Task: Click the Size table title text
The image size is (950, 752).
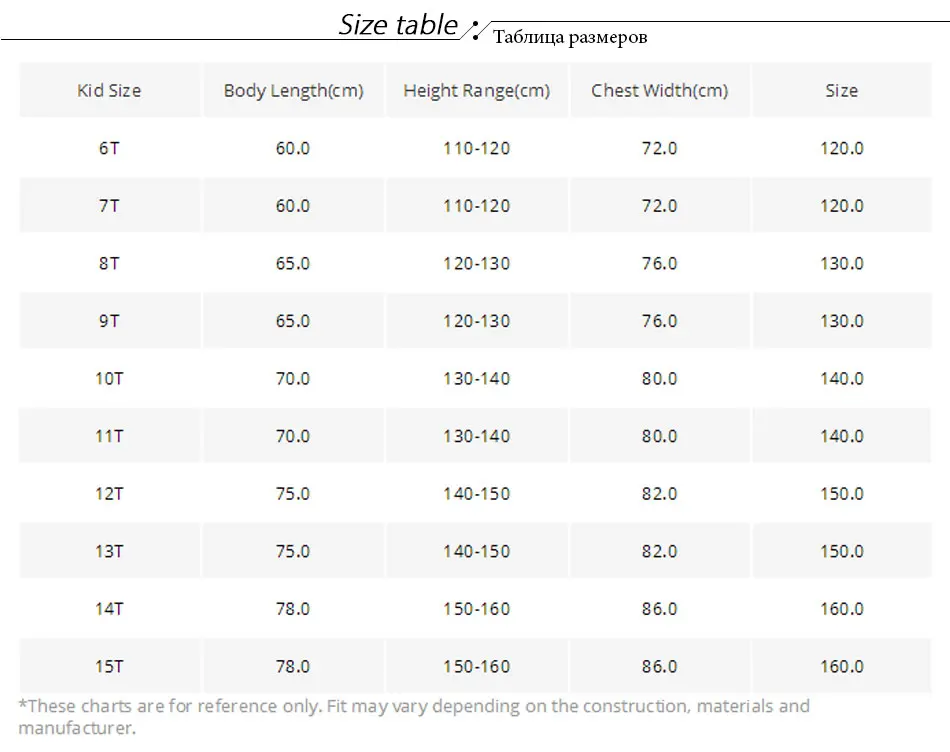Action: (398, 25)
